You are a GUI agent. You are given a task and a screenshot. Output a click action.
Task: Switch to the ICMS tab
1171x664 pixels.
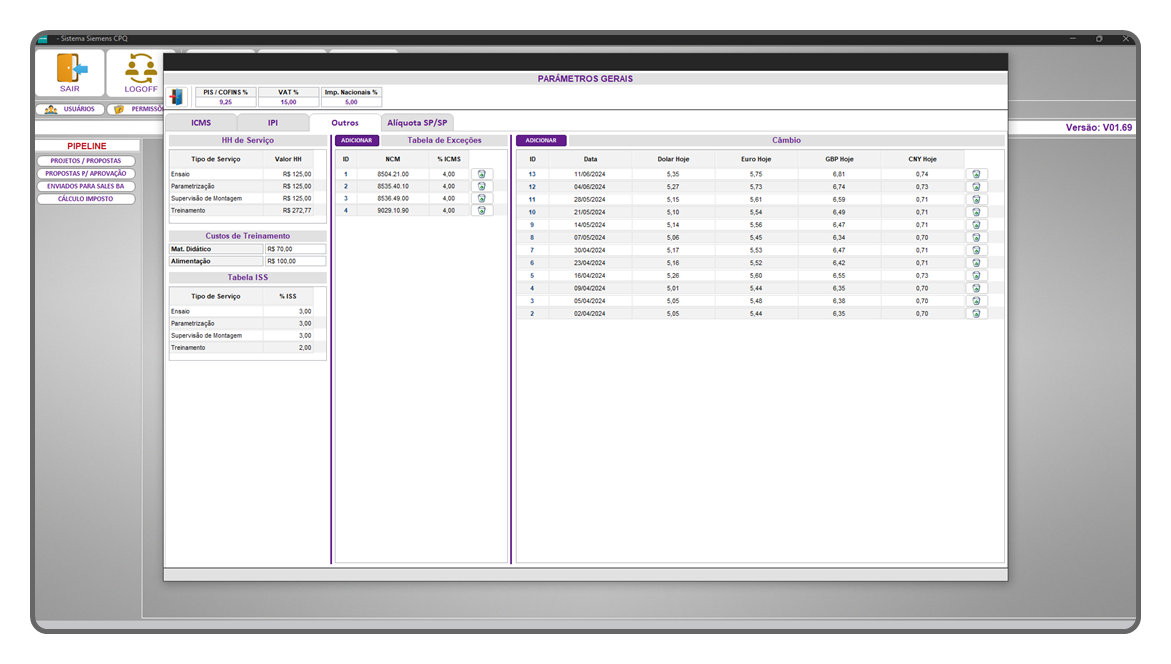tap(201, 122)
